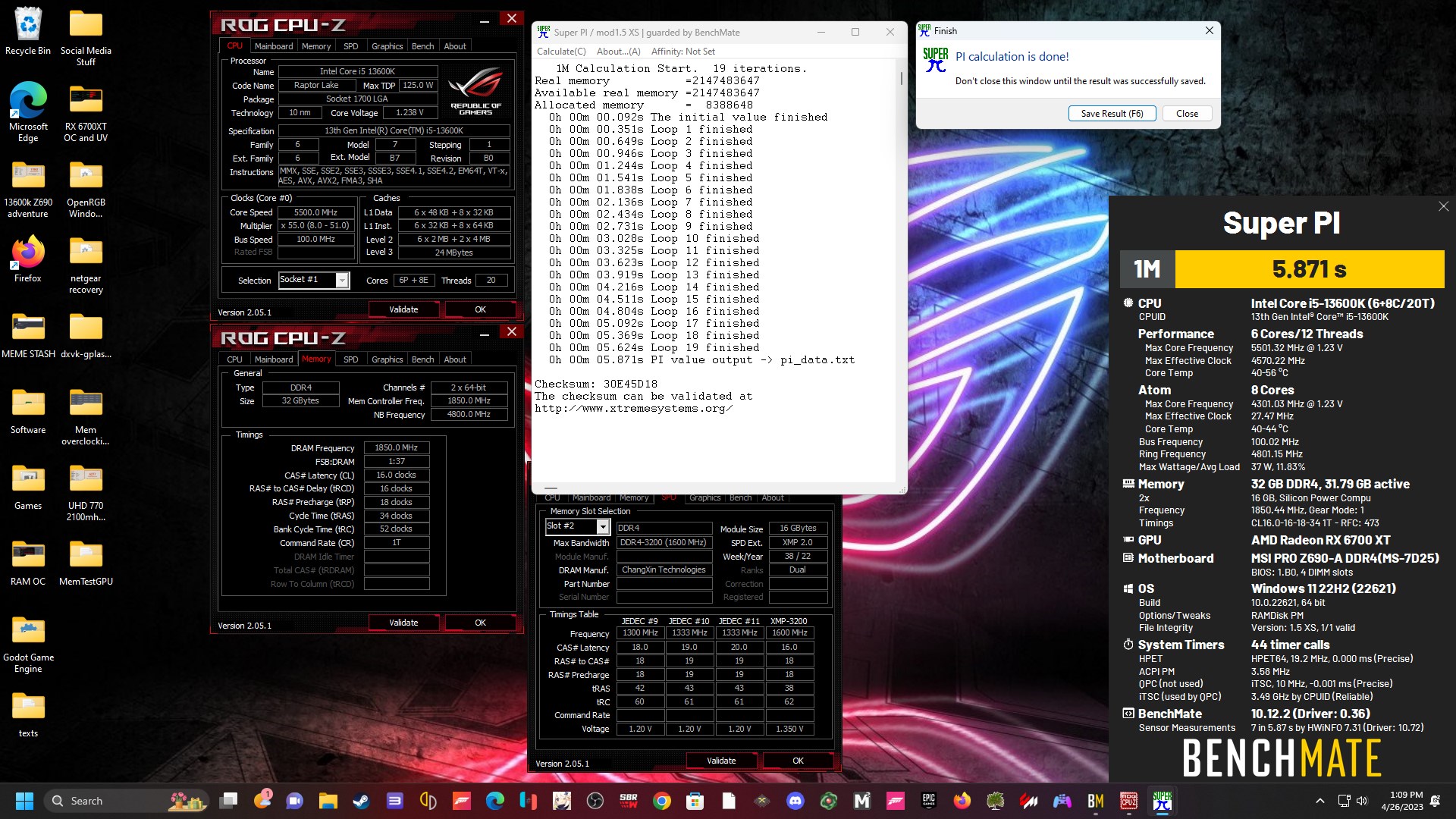Click Validate in the top CPU-Z window
1456x819 pixels.
point(403,309)
